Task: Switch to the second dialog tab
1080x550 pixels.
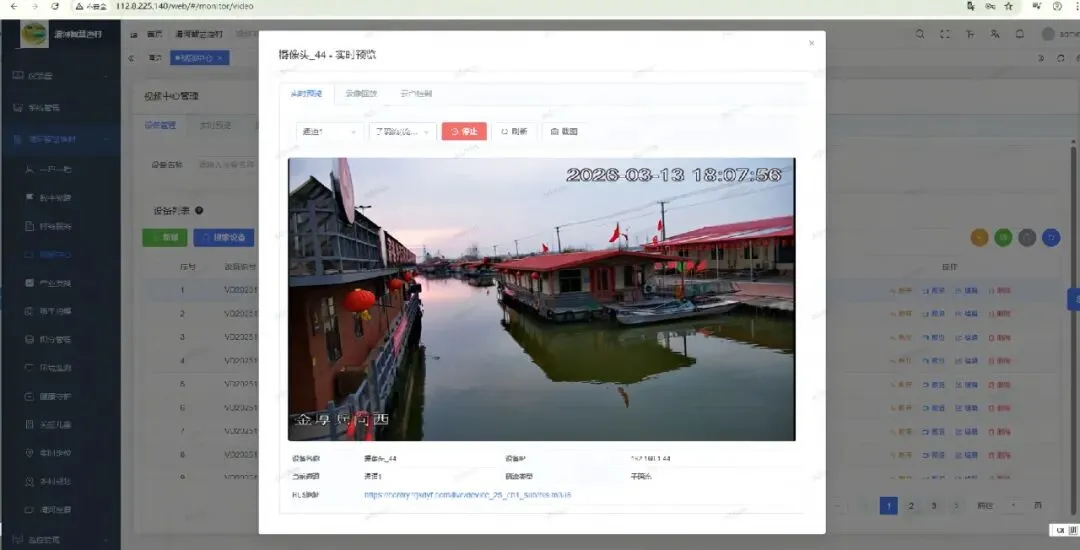Action: 361,94
